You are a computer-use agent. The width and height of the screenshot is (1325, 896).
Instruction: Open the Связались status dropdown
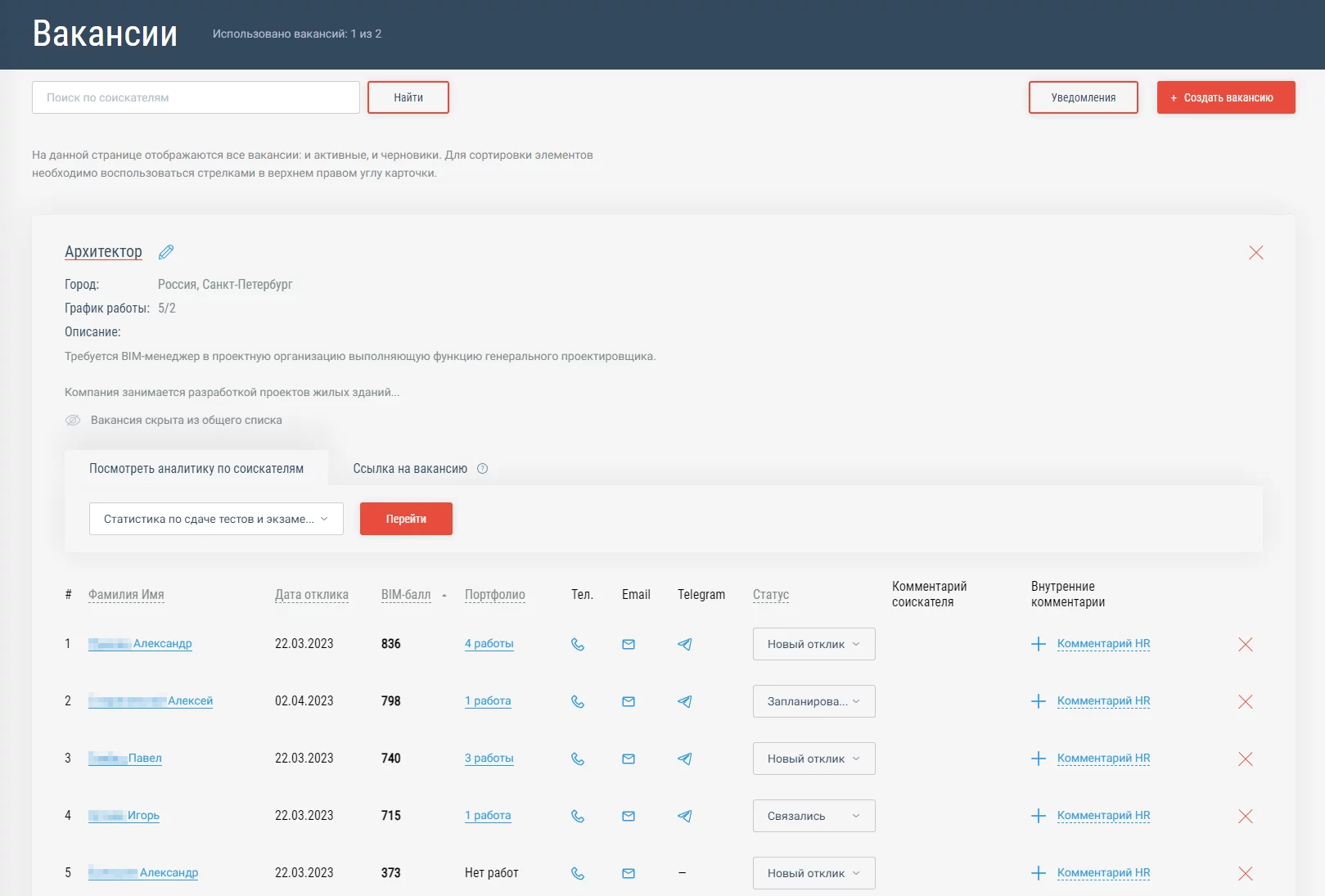[x=814, y=816]
